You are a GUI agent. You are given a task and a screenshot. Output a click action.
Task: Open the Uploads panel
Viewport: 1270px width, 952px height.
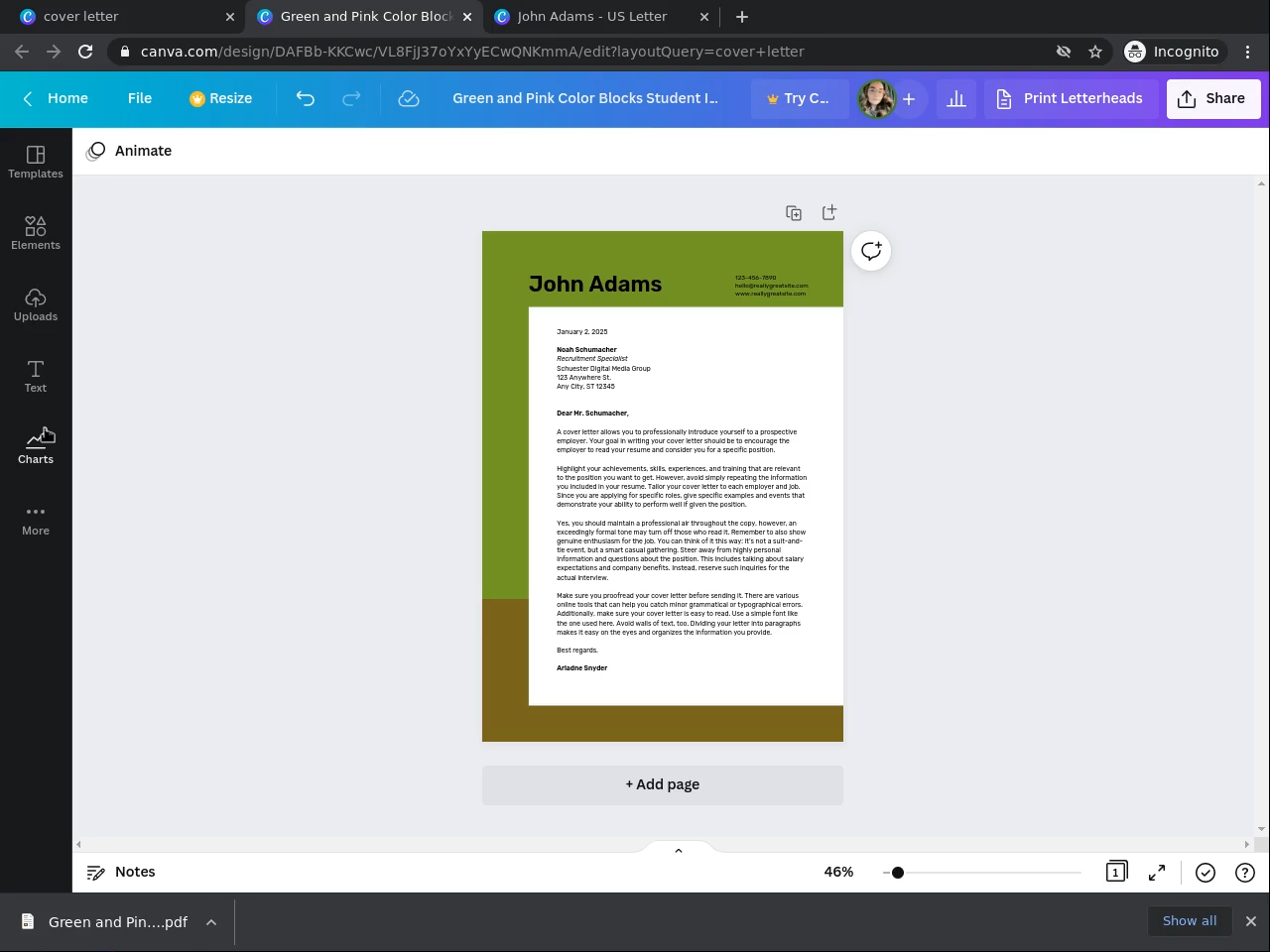pyautogui.click(x=36, y=304)
